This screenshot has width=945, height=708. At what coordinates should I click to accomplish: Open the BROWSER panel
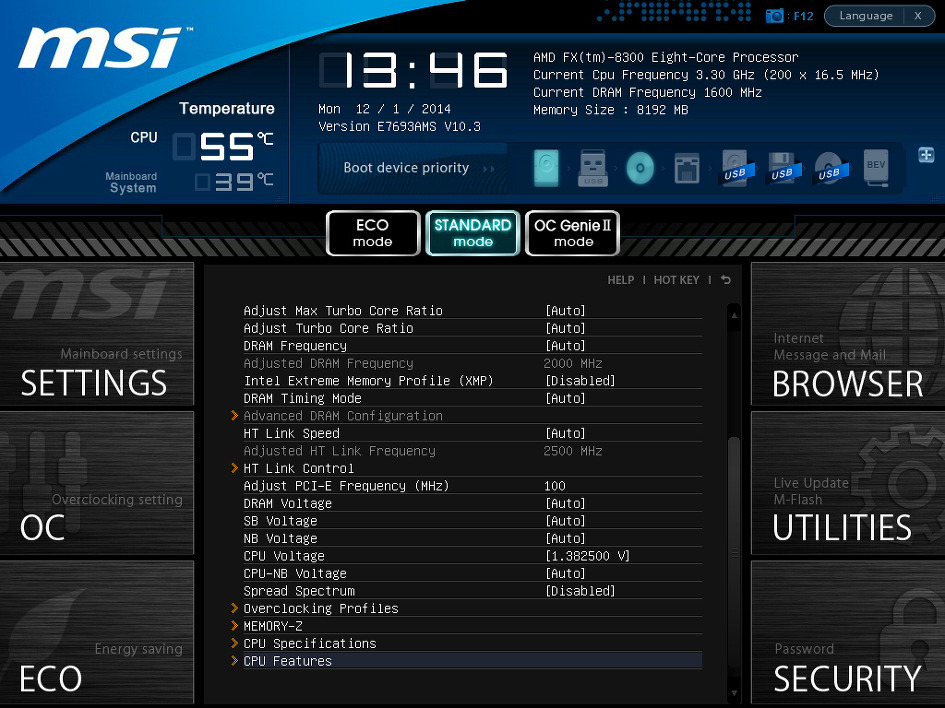[x=848, y=334]
